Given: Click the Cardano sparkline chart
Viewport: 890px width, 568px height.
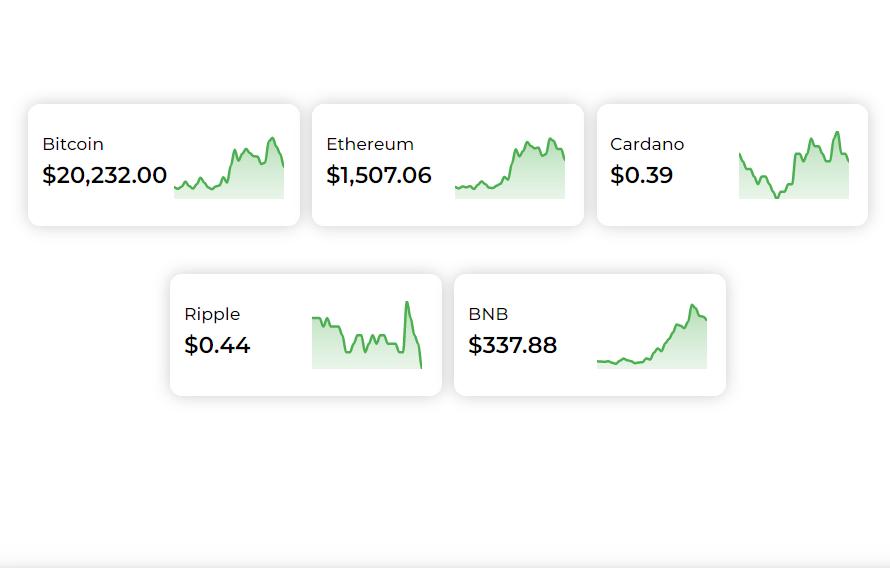Looking at the screenshot, I should [x=794, y=168].
